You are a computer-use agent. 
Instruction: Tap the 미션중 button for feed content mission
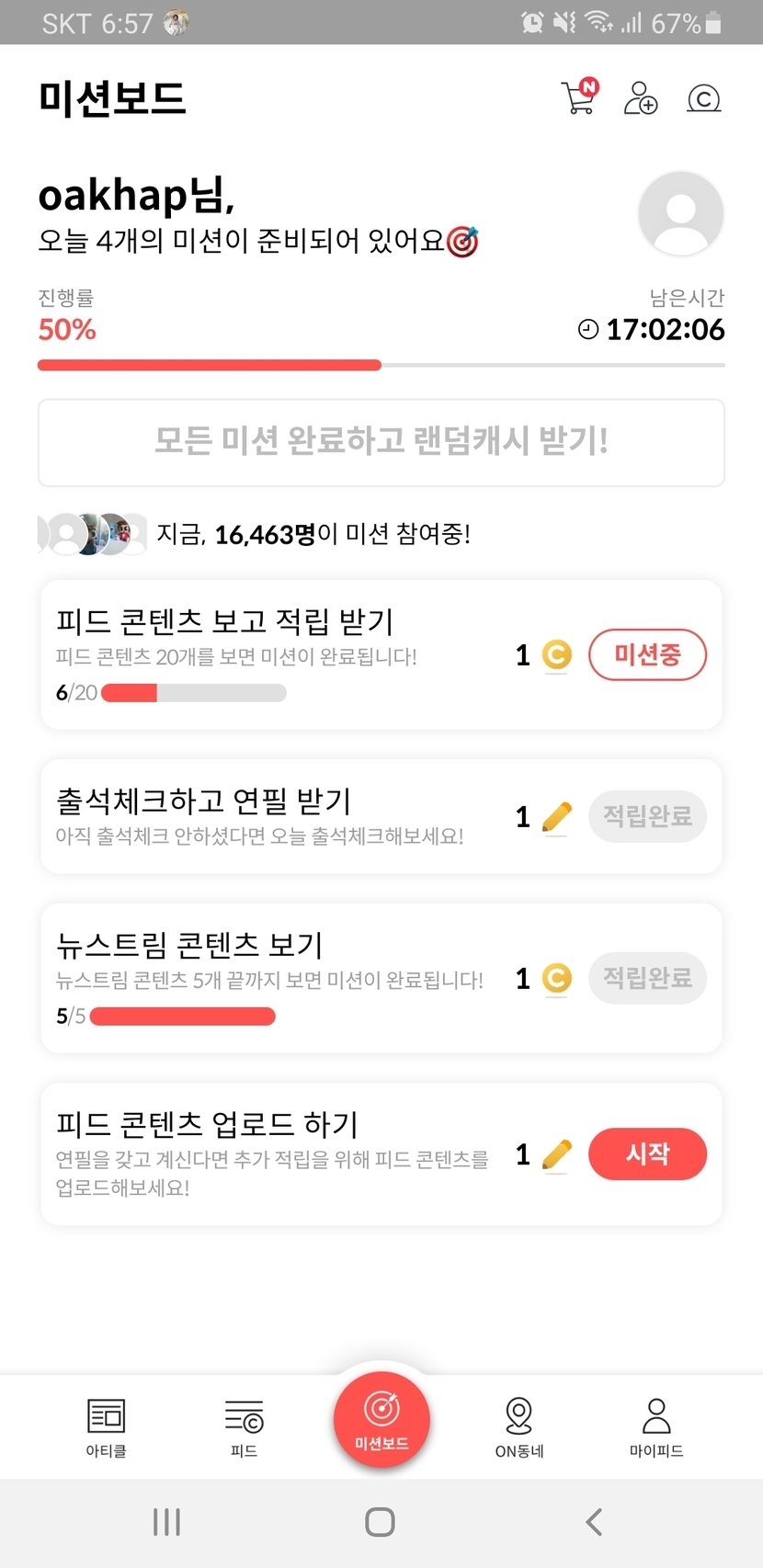click(647, 654)
